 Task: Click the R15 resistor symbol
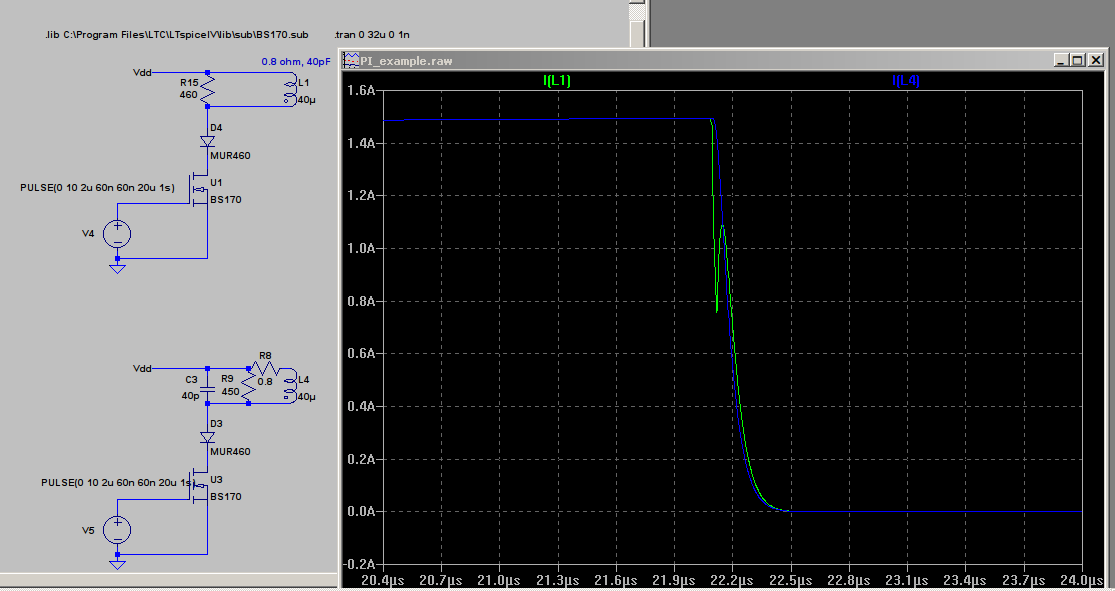[x=208, y=90]
